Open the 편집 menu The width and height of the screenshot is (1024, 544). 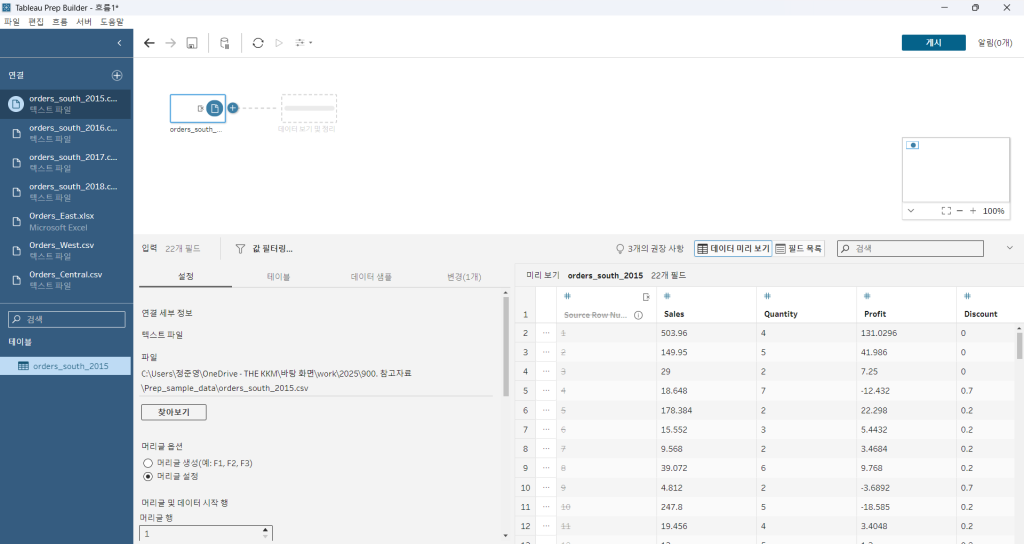(36, 22)
